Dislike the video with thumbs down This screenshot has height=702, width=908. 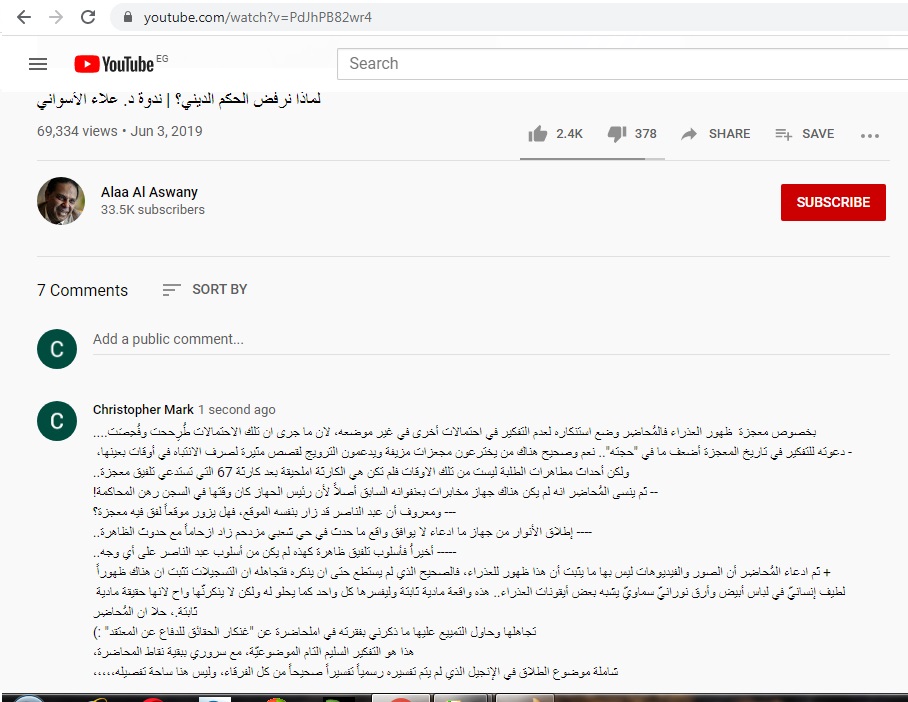(x=617, y=134)
